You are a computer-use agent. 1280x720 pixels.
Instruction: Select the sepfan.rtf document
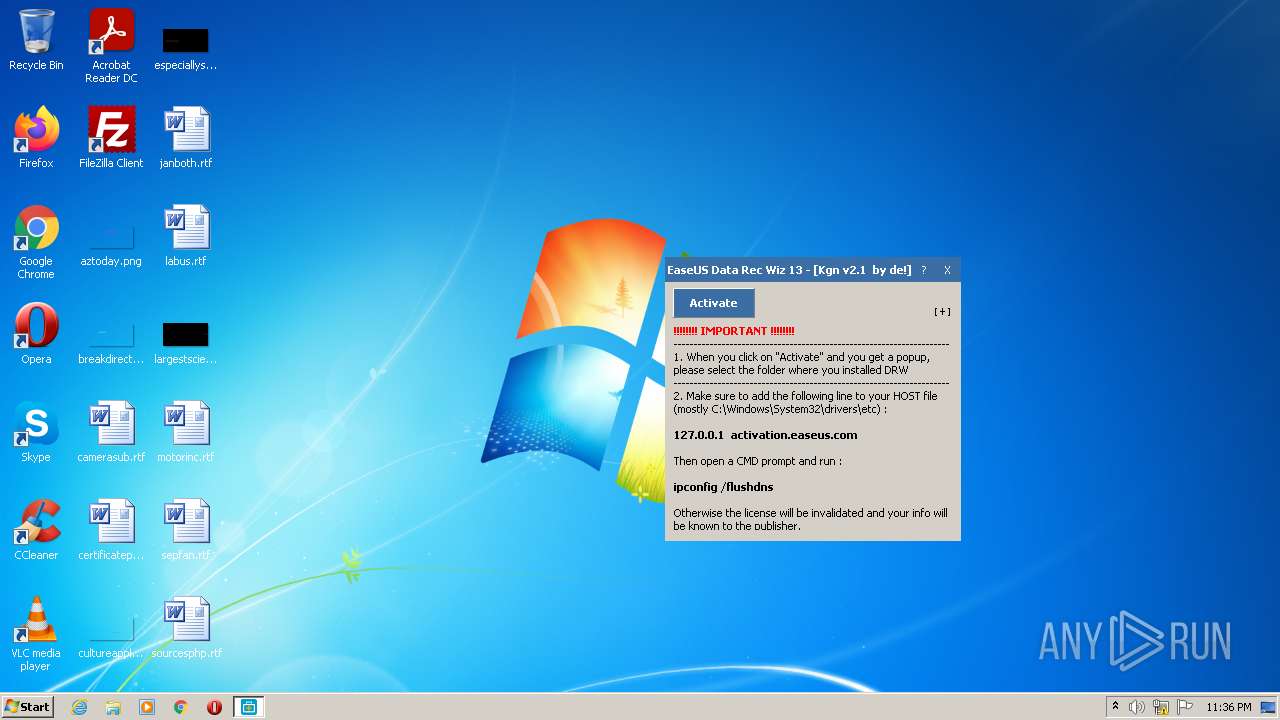(186, 529)
